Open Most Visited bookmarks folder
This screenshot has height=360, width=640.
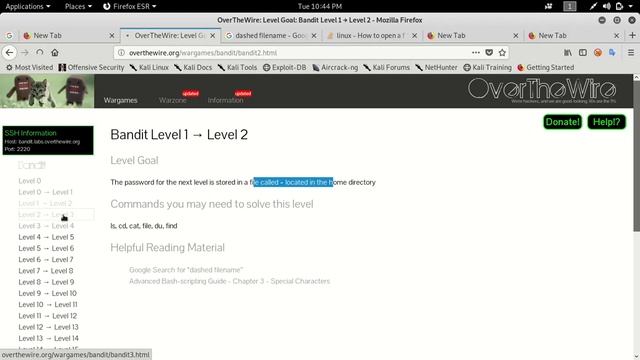click(29, 67)
